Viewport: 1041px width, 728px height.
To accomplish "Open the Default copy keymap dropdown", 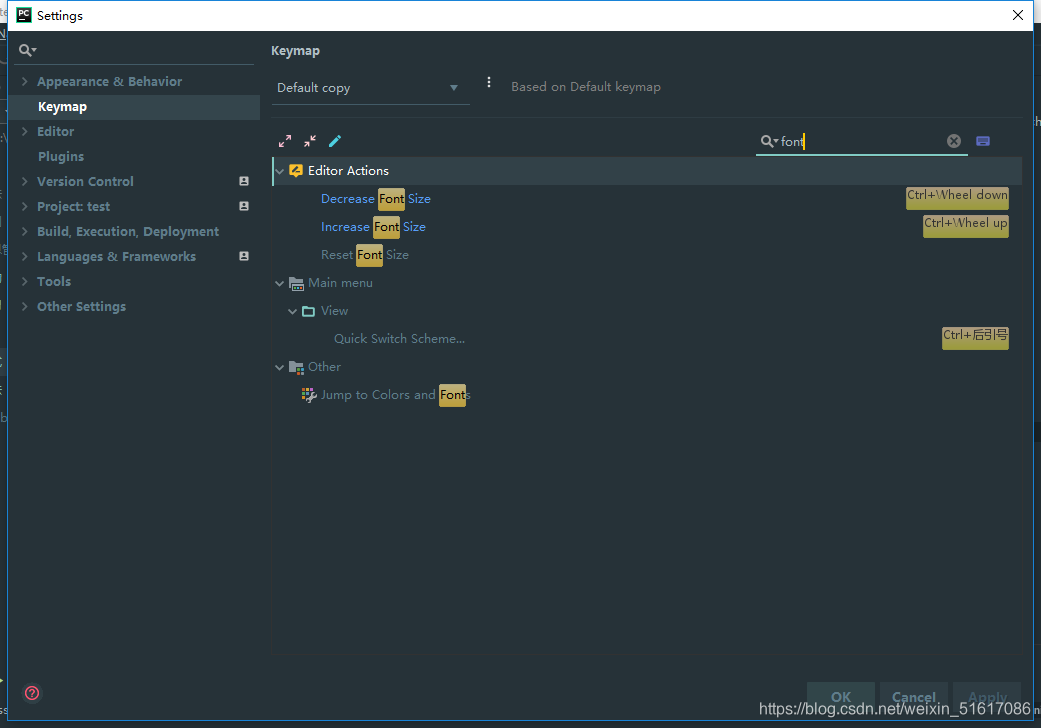I will pos(370,88).
